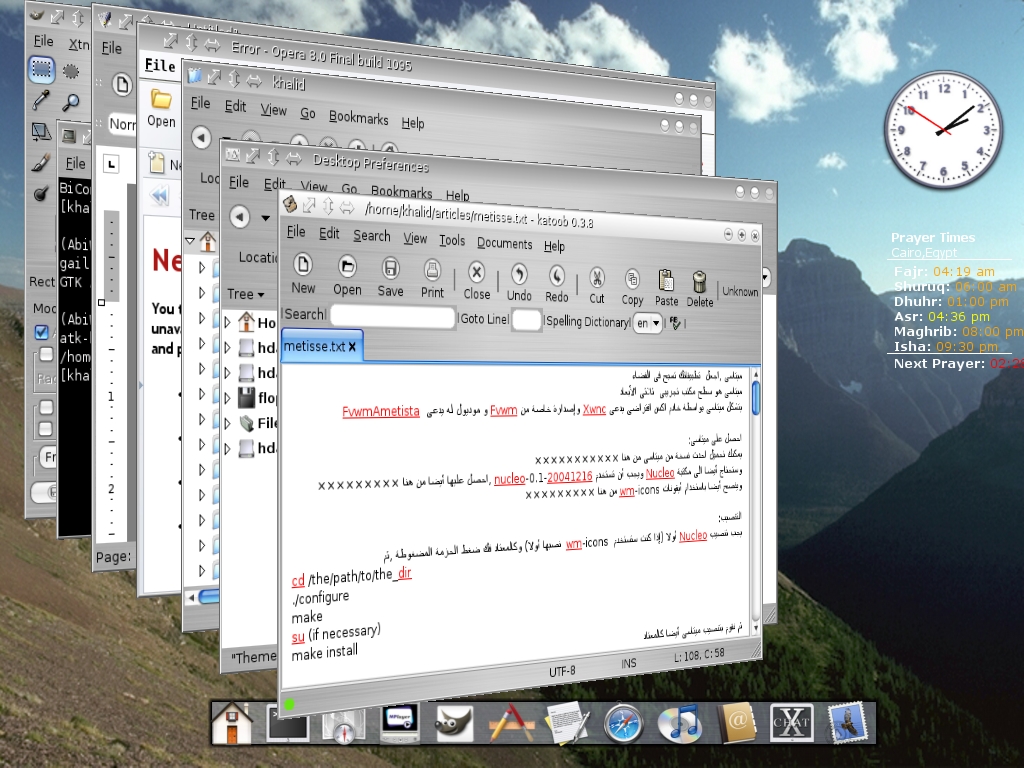Screen dimensions: 1024x768
Task: Click the Undo icon in Katoob toolbar
Action: click(519, 273)
